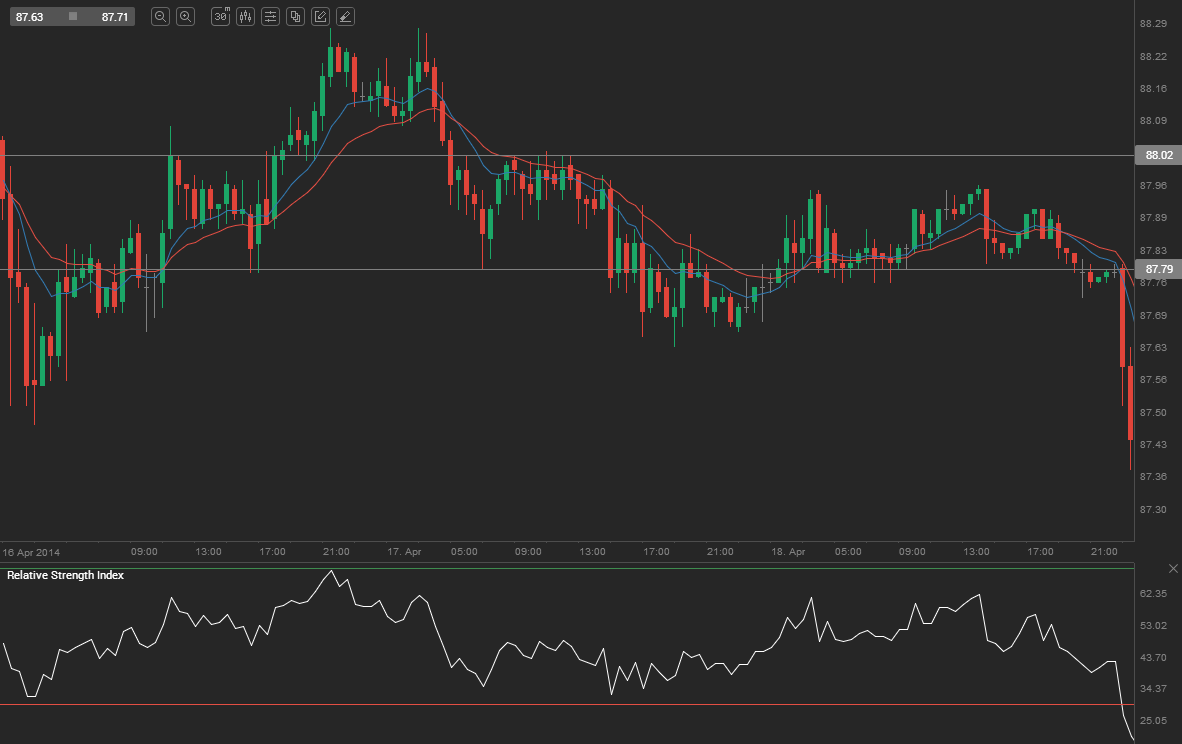
Task: Zoom in the chart with magnifier plus
Action: [185, 16]
